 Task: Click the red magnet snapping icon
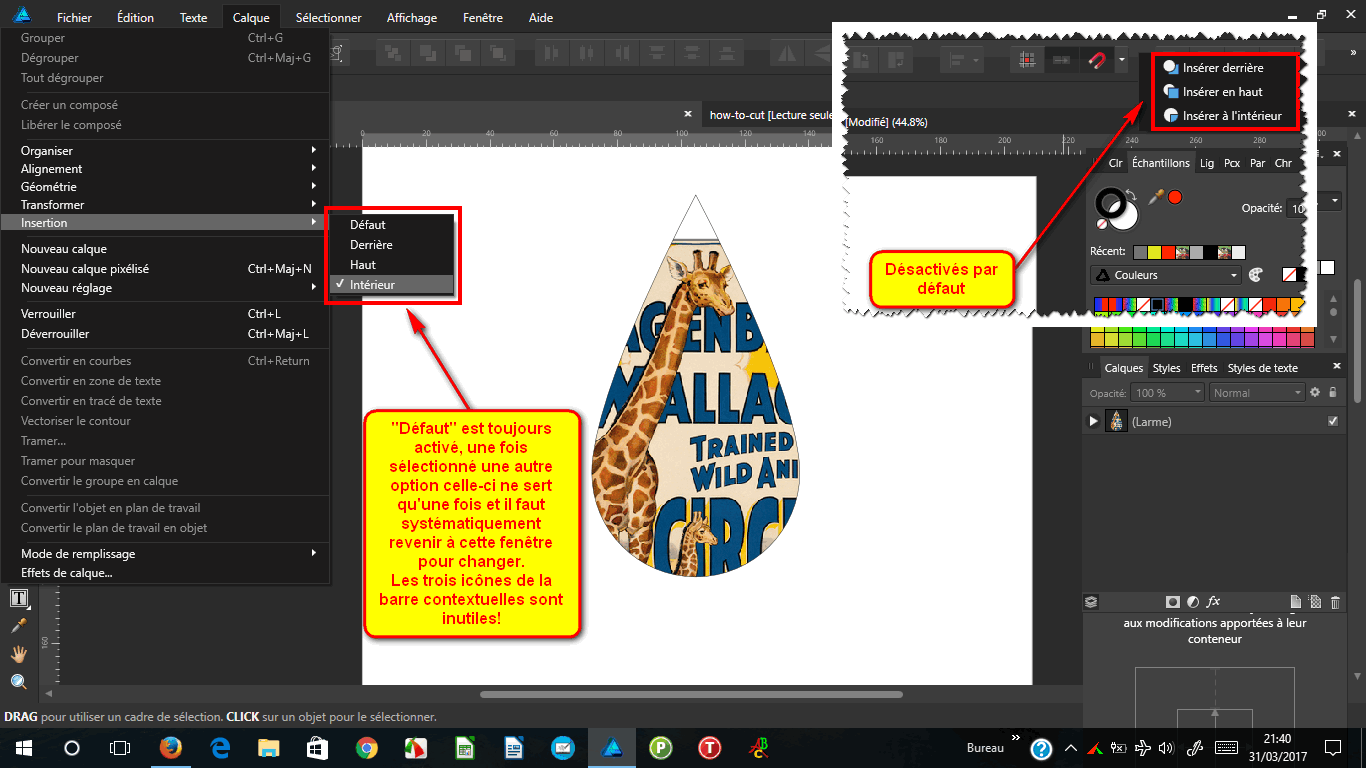pyautogui.click(x=1097, y=60)
